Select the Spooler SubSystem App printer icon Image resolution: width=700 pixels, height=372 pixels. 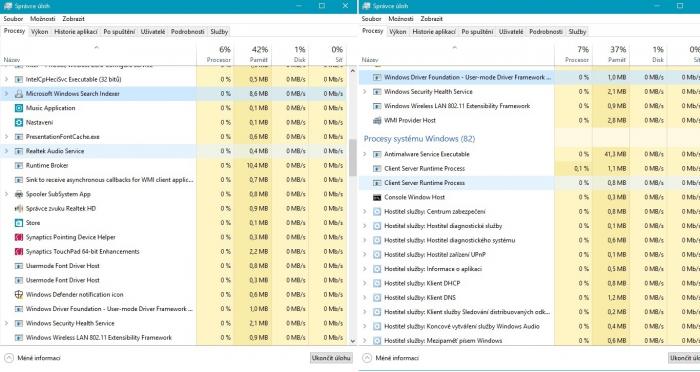tap(19, 194)
